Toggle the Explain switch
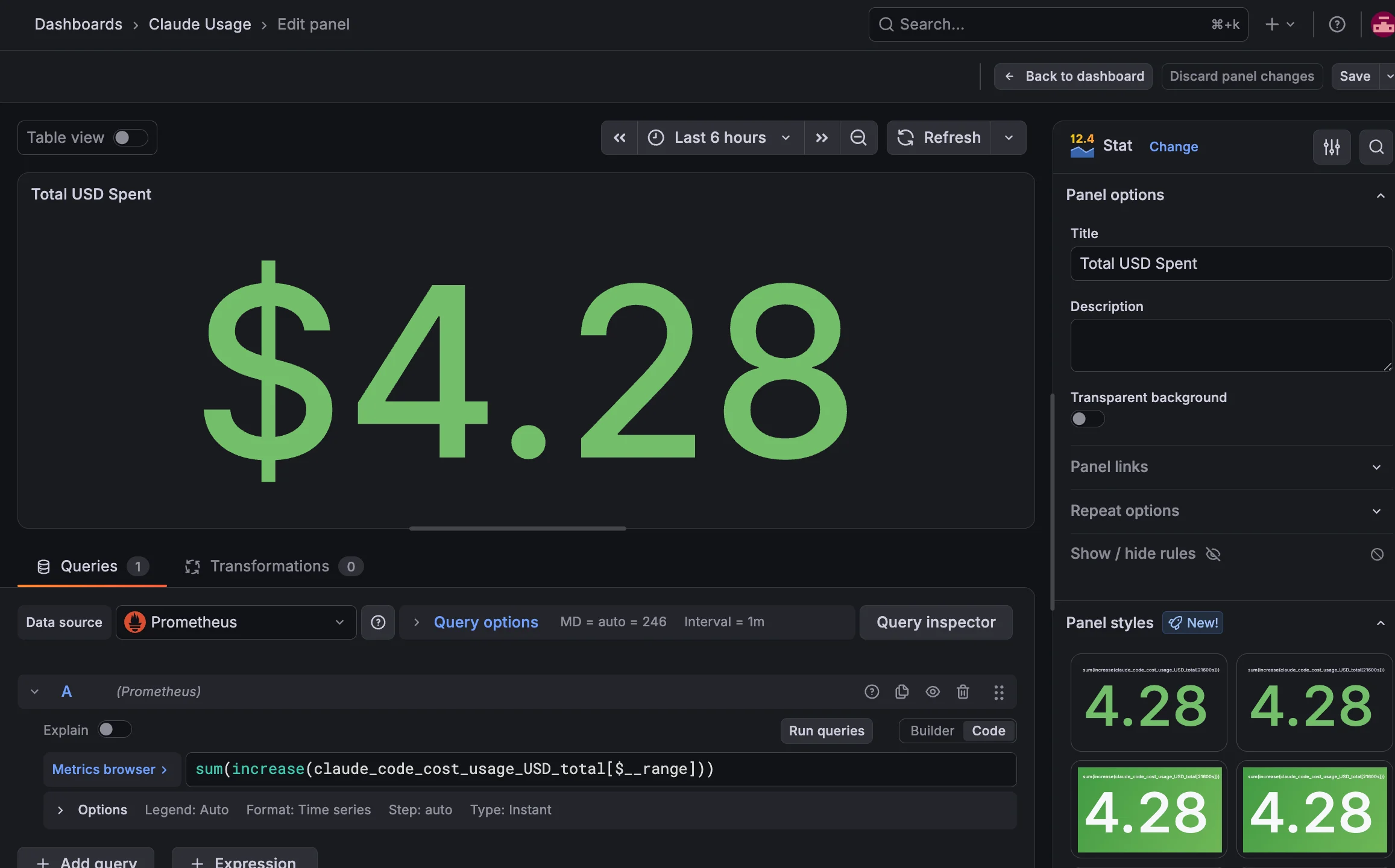Viewport: 1395px width, 868px height. click(115, 730)
